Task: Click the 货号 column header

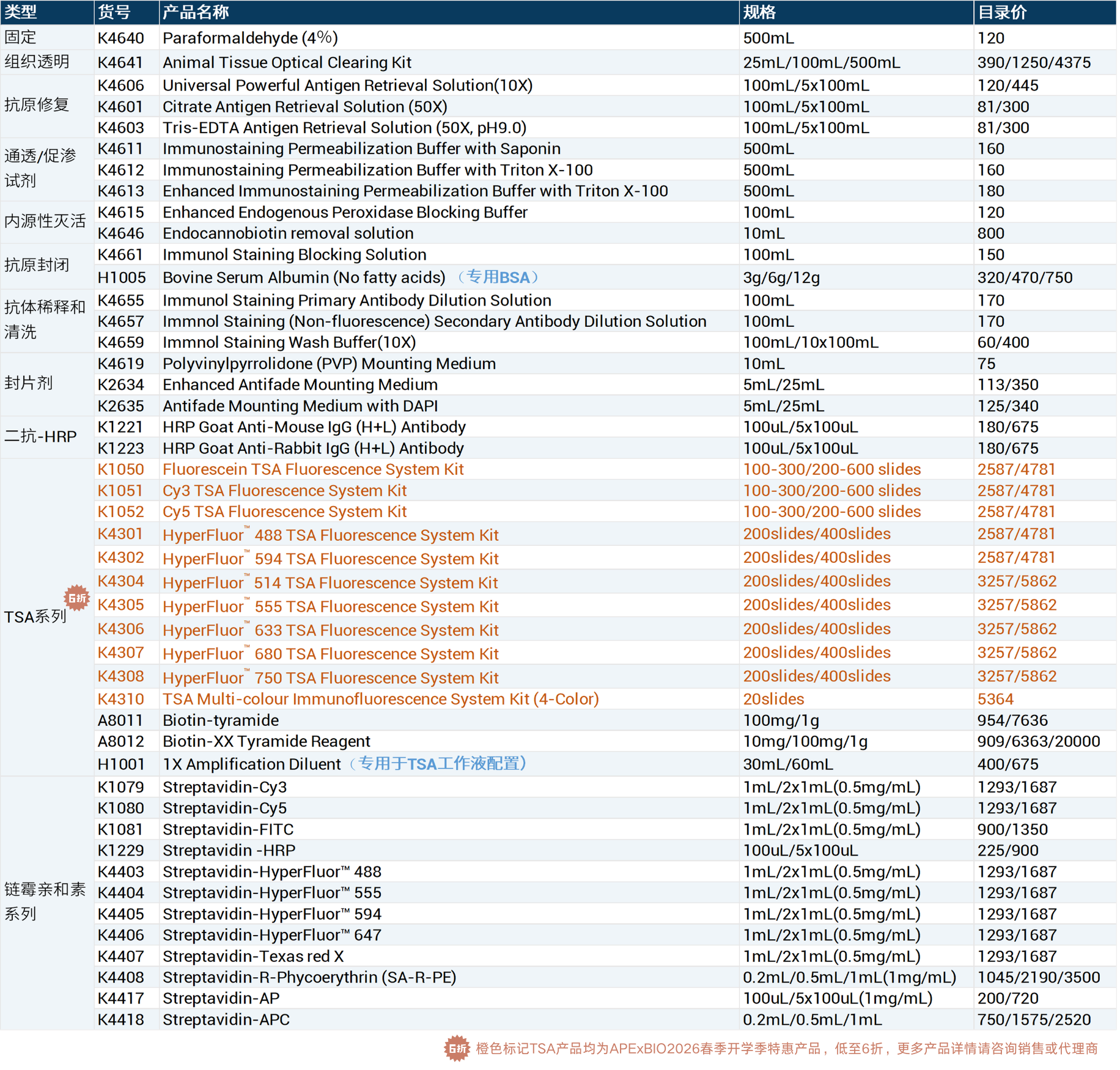Action: (x=114, y=12)
